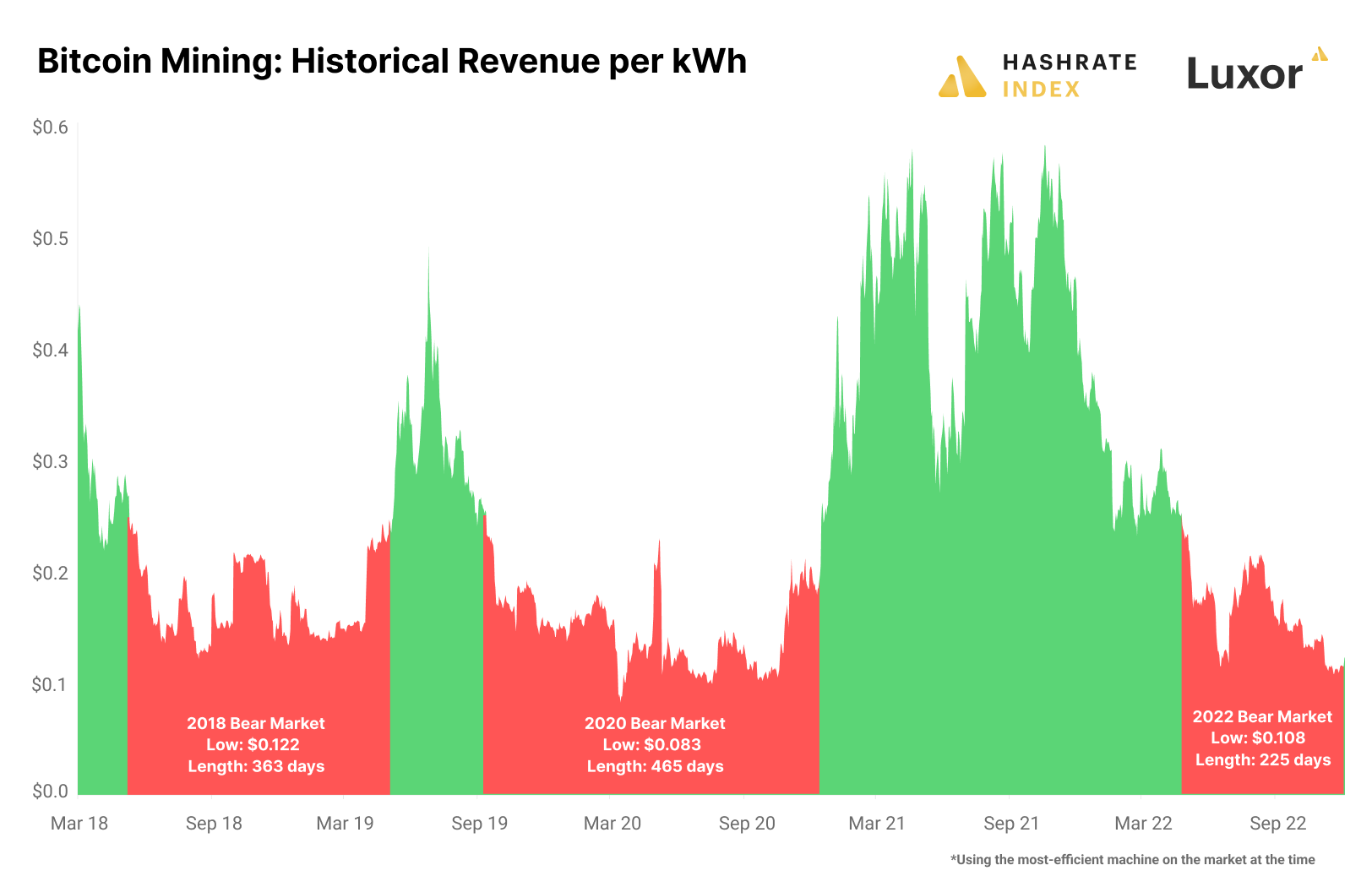Click the Hashrate Index triangle logo icon
Image resolution: width=1372 pixels, height=887 pixels.
pos(962,76)
